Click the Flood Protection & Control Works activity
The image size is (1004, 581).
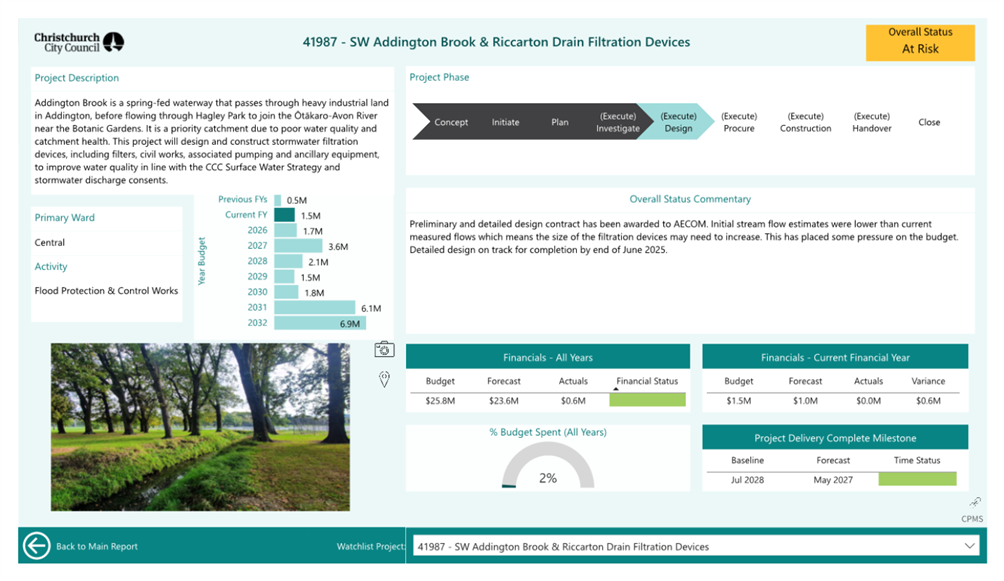click(x=106, y=291)
